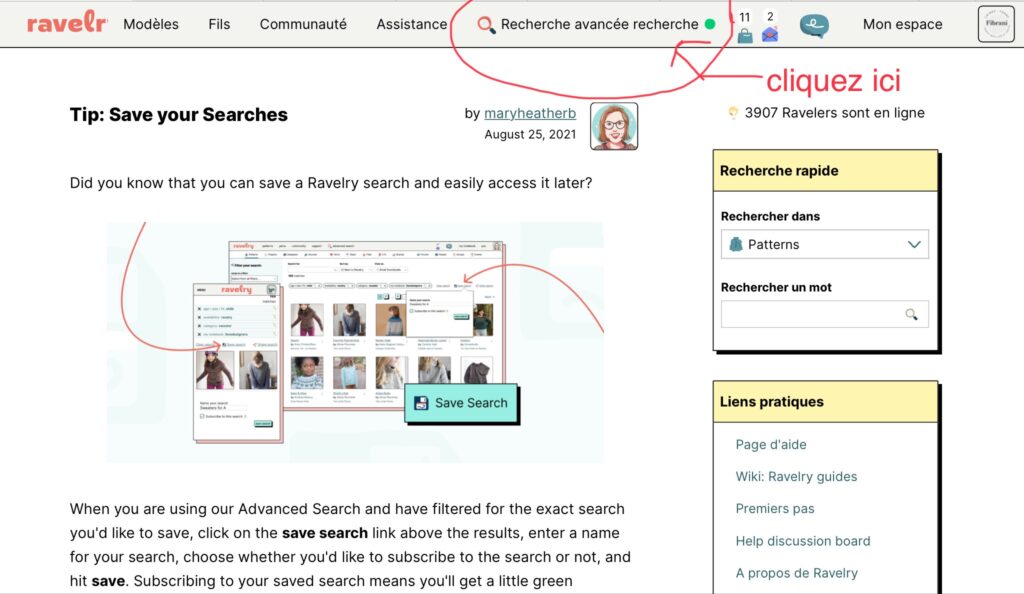
Task: Open the Assistance menu
Action: [411, 24]
